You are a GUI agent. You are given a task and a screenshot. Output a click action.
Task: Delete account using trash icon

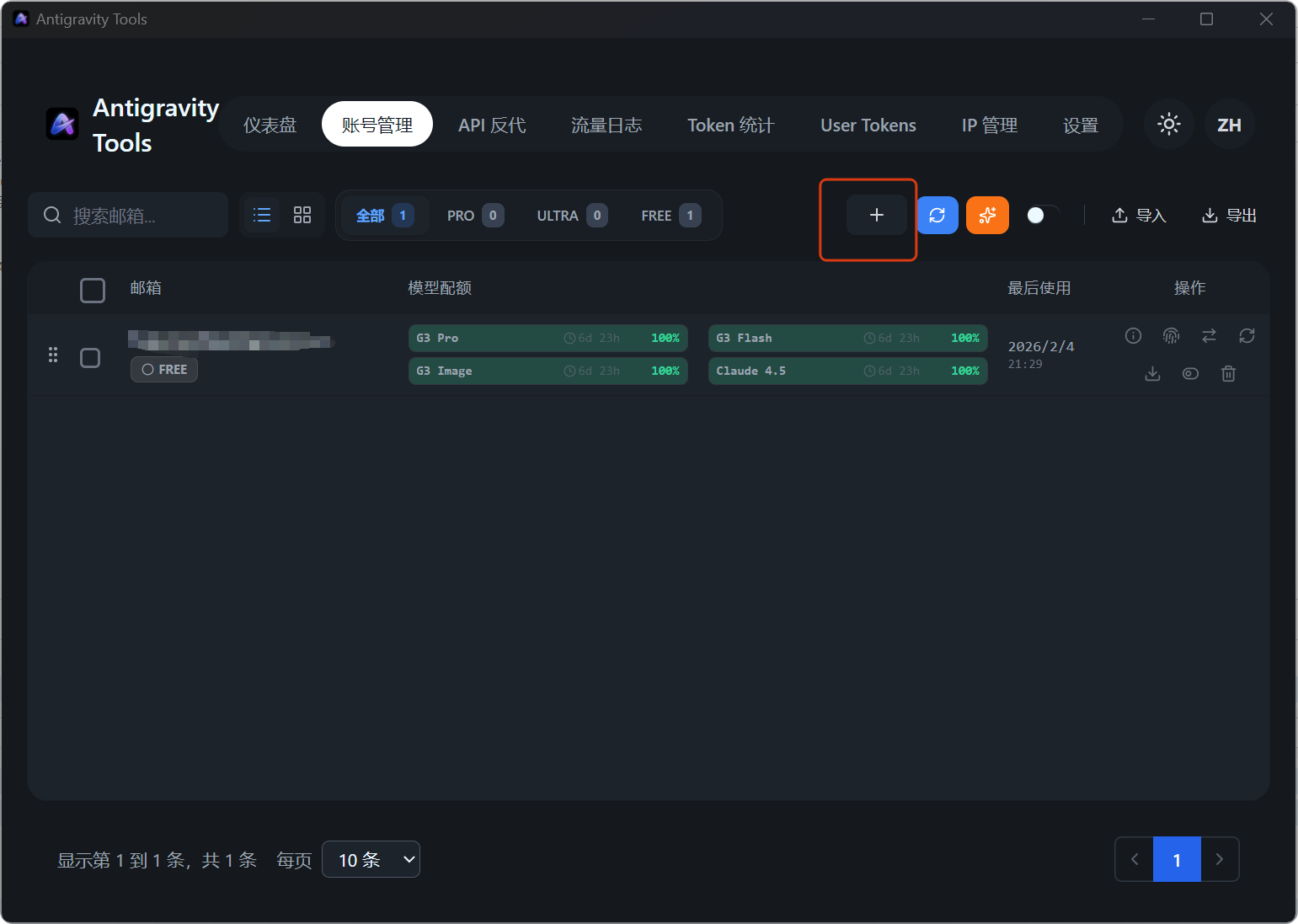coord(1228,373)
